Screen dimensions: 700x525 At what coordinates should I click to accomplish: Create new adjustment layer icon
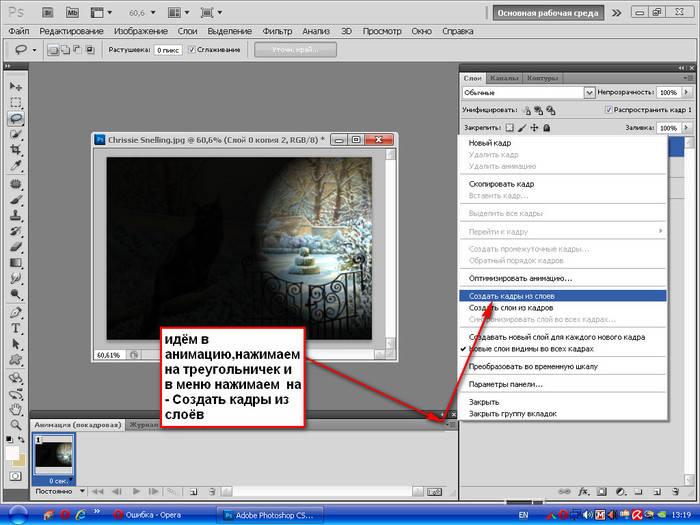click(621, 492)
